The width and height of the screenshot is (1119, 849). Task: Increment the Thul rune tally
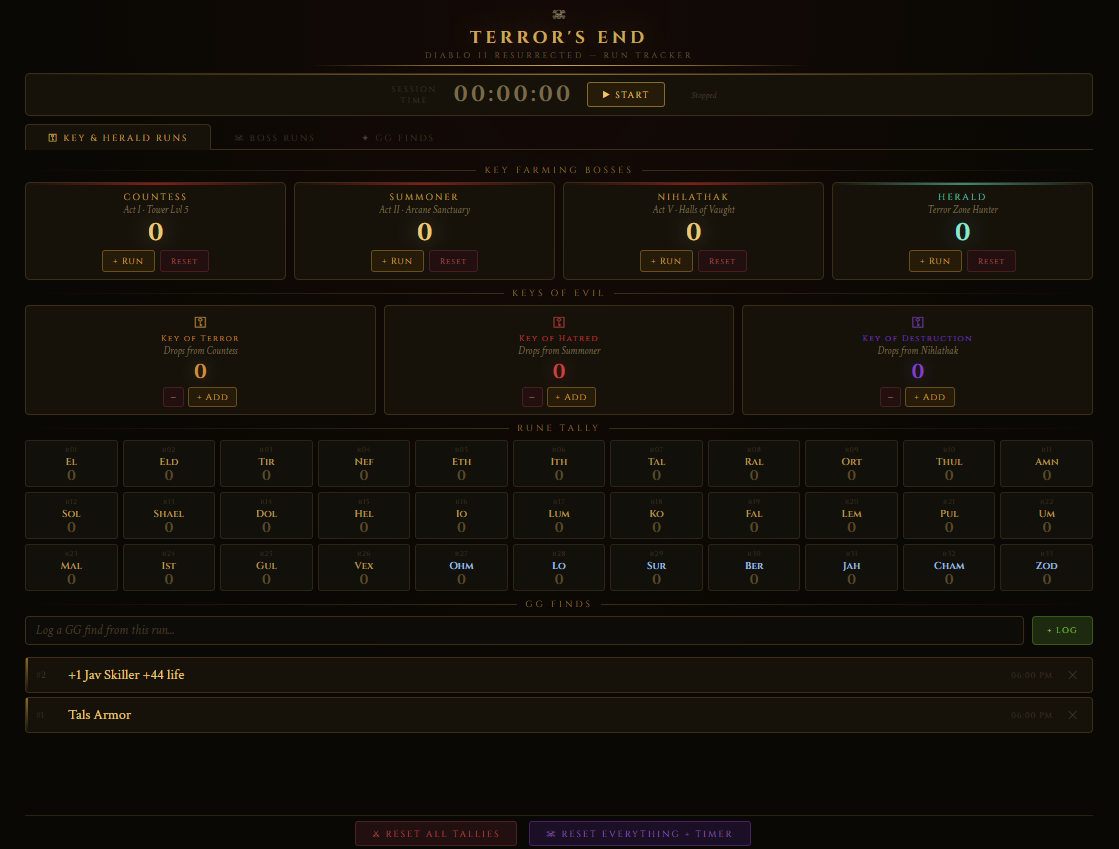(949, 463)
